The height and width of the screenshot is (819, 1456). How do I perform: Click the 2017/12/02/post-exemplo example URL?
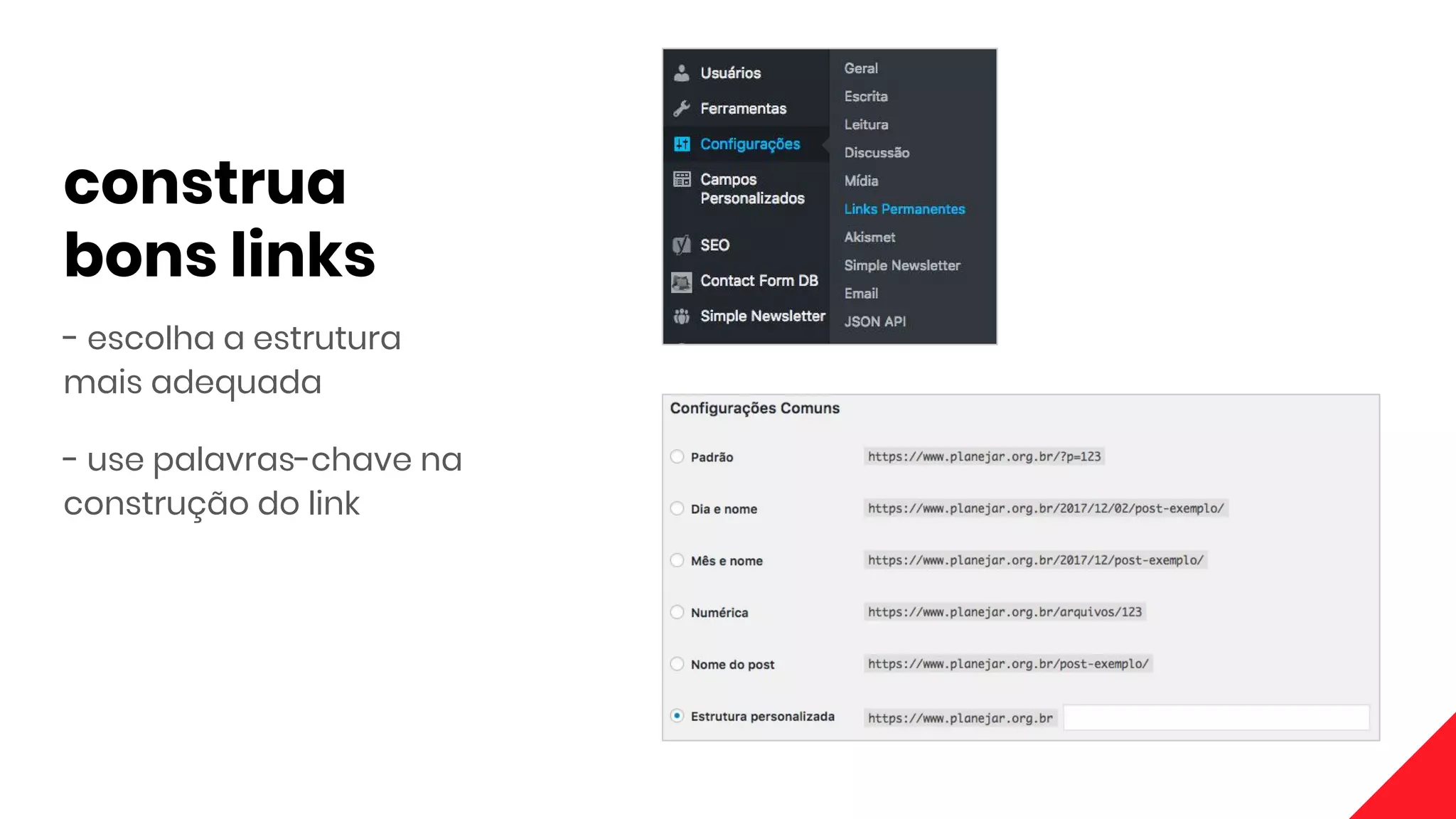coord(1046,508)
